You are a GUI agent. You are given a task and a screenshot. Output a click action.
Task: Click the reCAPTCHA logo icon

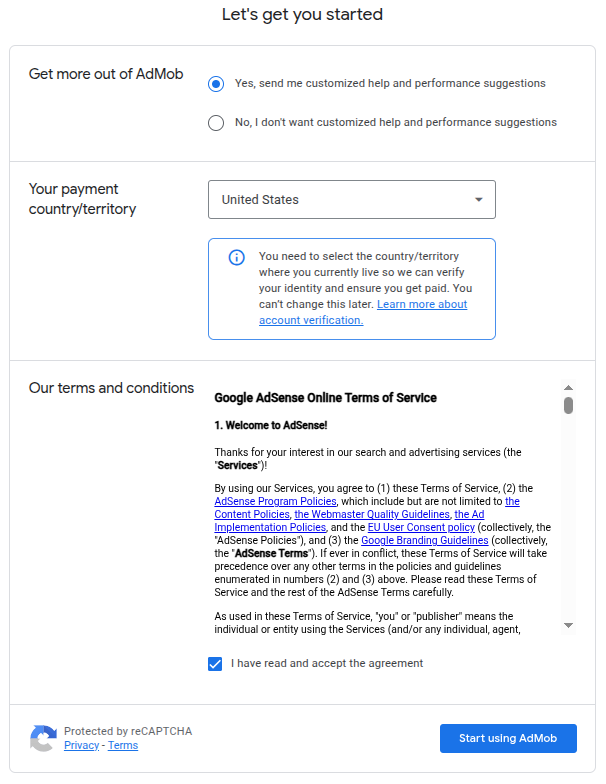pyautogui.click(x=43, y=738)
